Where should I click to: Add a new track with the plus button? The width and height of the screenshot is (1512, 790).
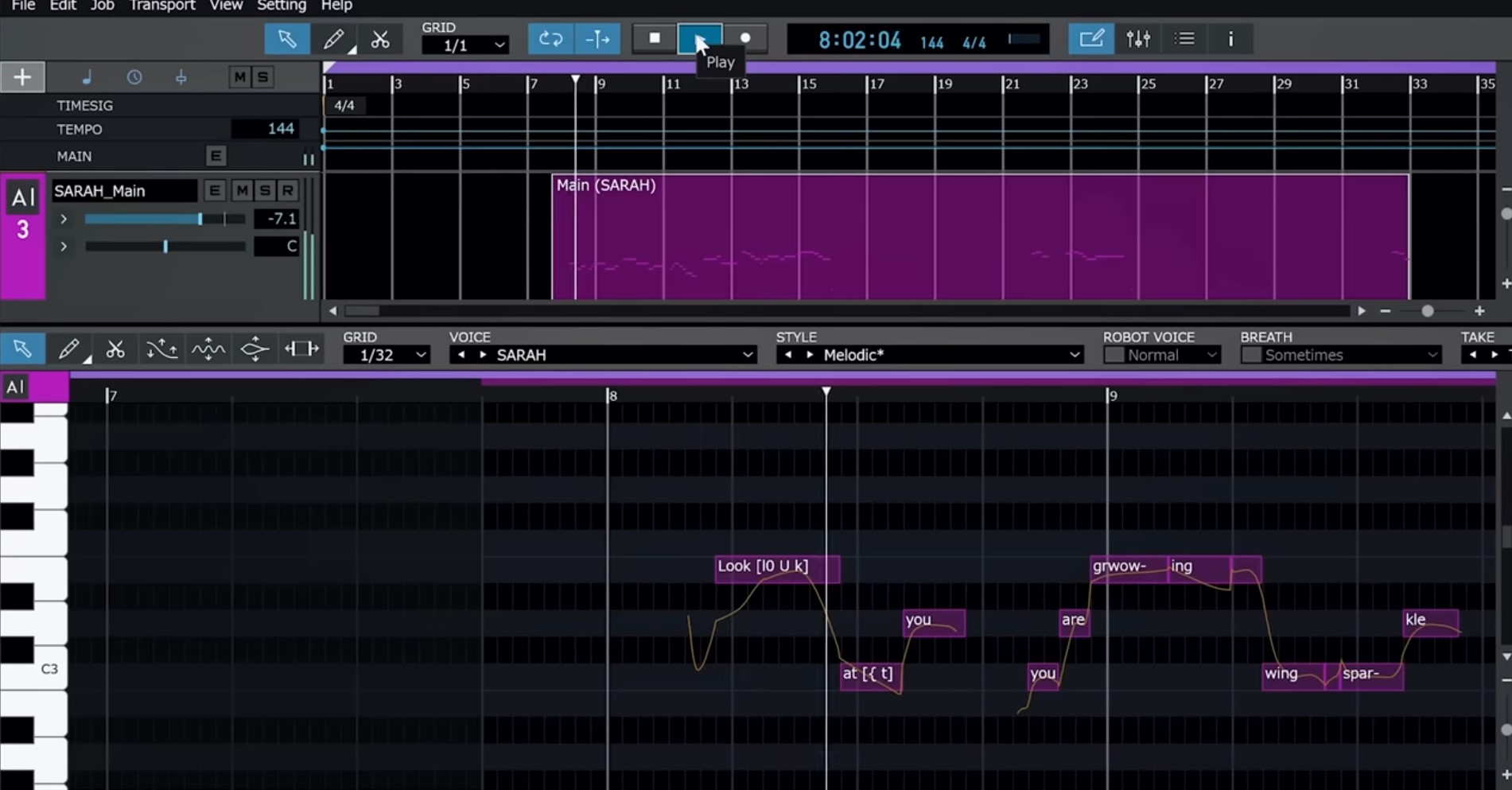coord(22,77)
